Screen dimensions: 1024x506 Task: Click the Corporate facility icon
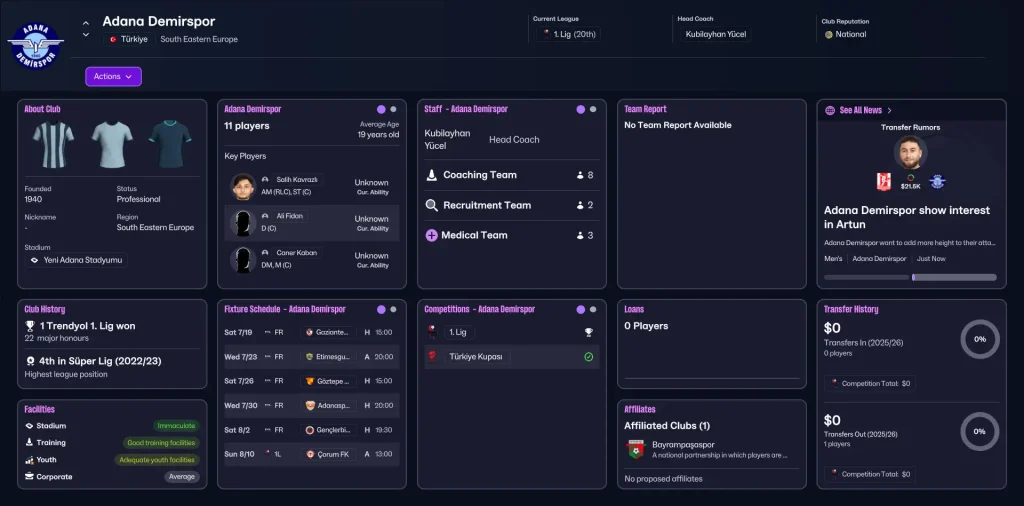pos(29,477)
